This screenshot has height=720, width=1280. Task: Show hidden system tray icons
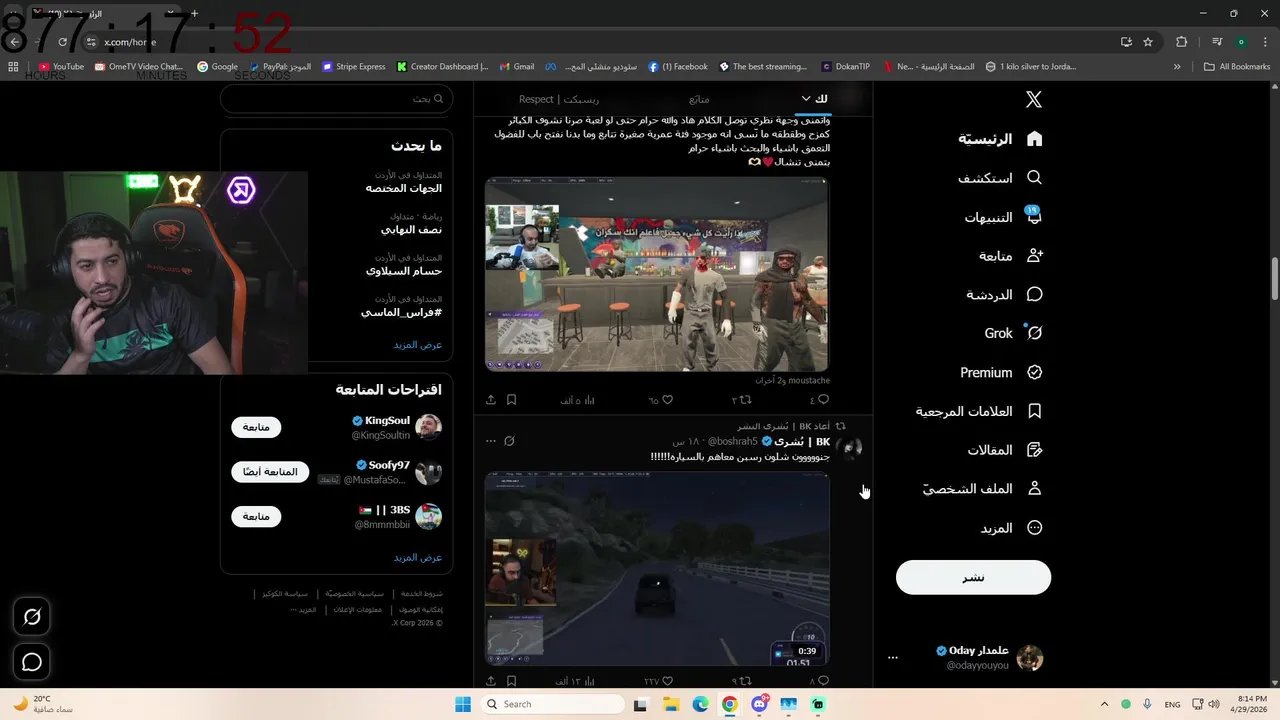[x=1105, y=704]
